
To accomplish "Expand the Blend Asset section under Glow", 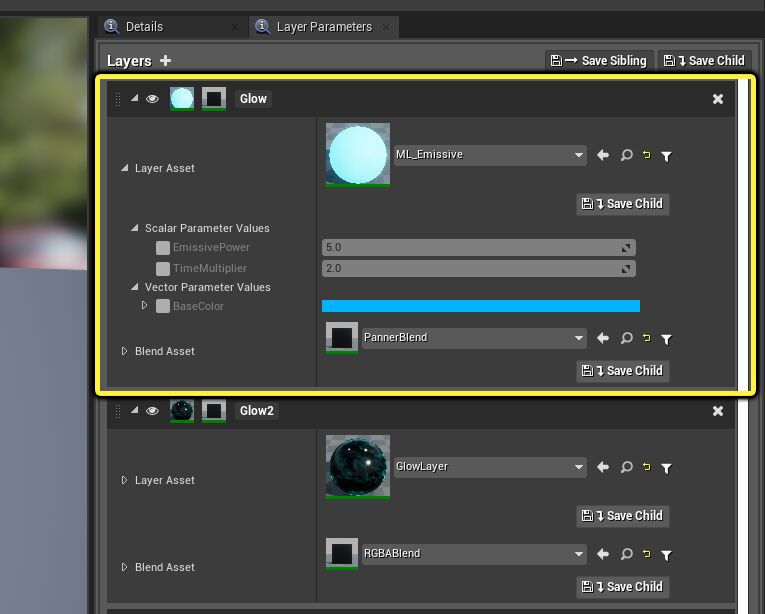I will (124, 351).
